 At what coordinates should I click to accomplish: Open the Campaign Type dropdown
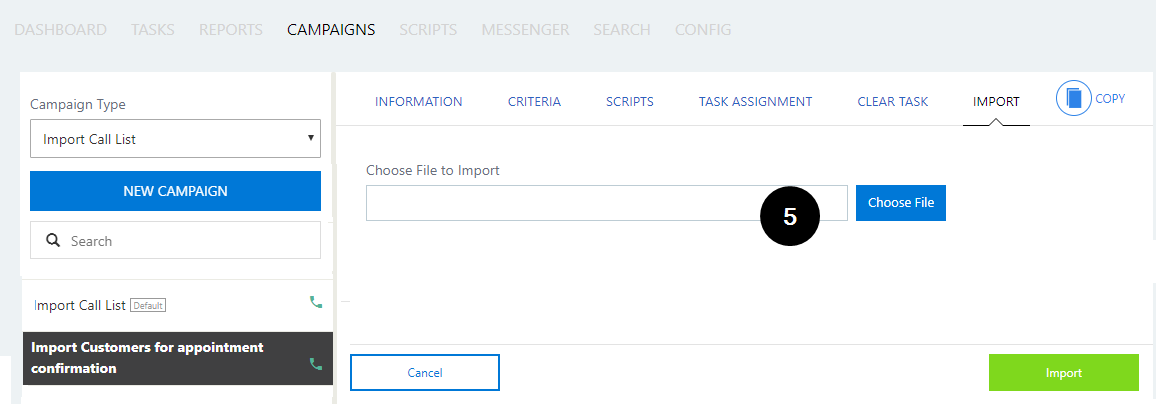click(175, 139)
